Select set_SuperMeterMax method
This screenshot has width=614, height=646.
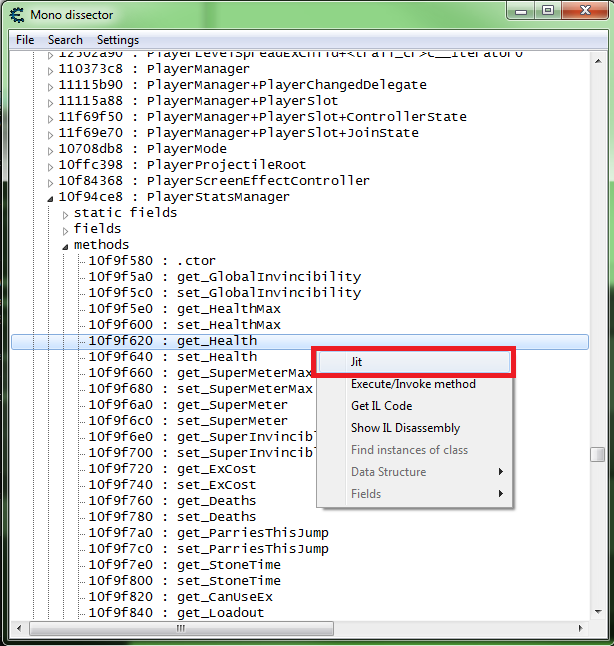tap(200, 389)
